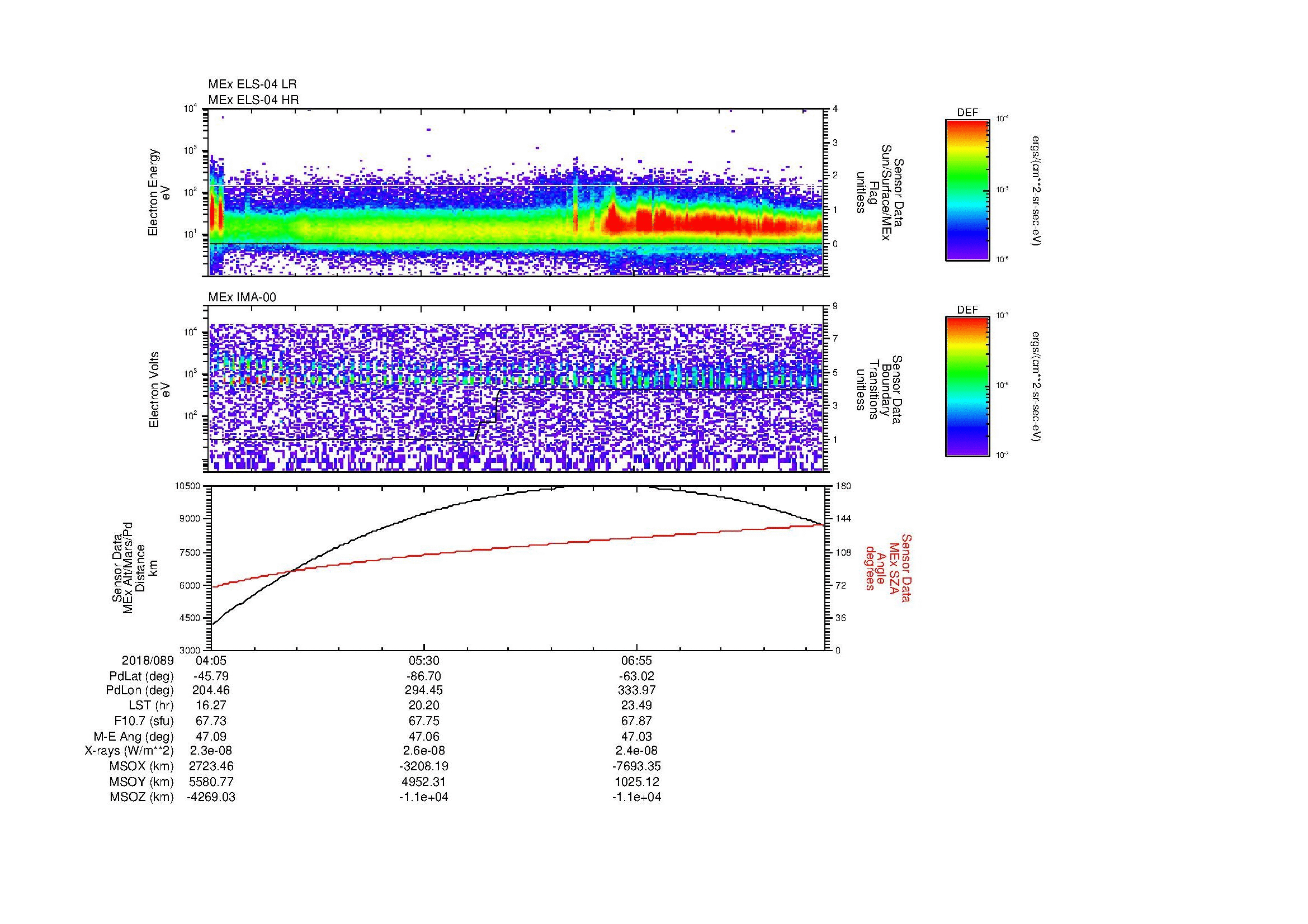Click the 'Electron Energy eV' axis label

(x=159, y=192)
